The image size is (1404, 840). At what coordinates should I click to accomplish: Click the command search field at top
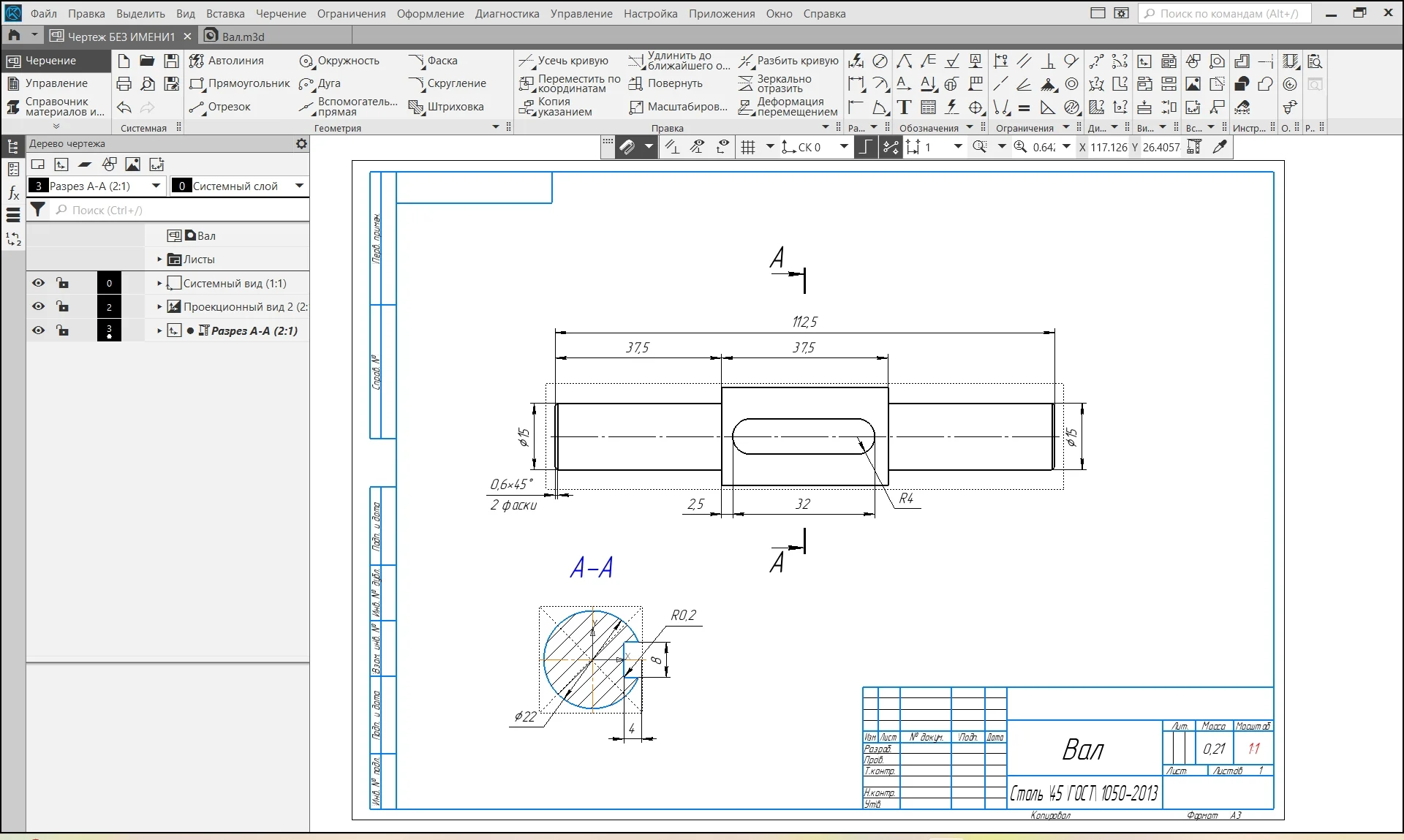click(x=1225, y=13)
